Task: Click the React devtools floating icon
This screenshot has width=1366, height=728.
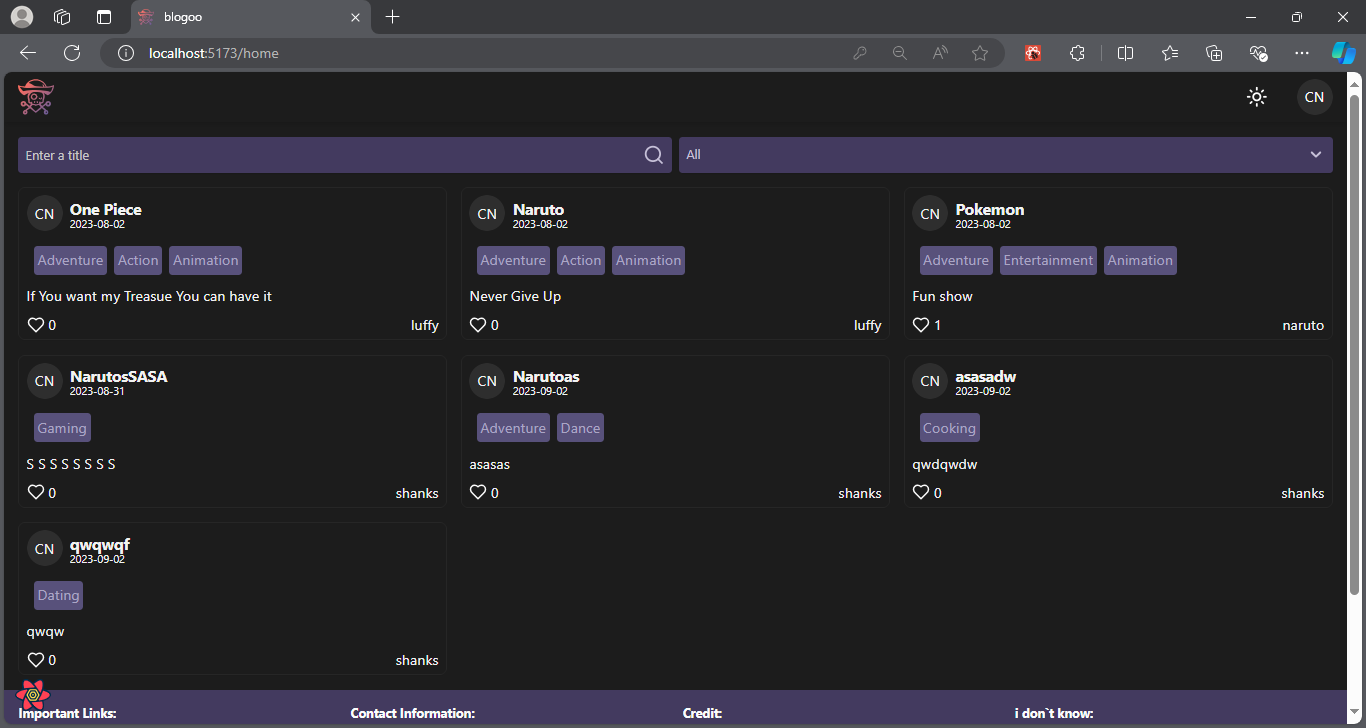Action: [x=33, y=694]
